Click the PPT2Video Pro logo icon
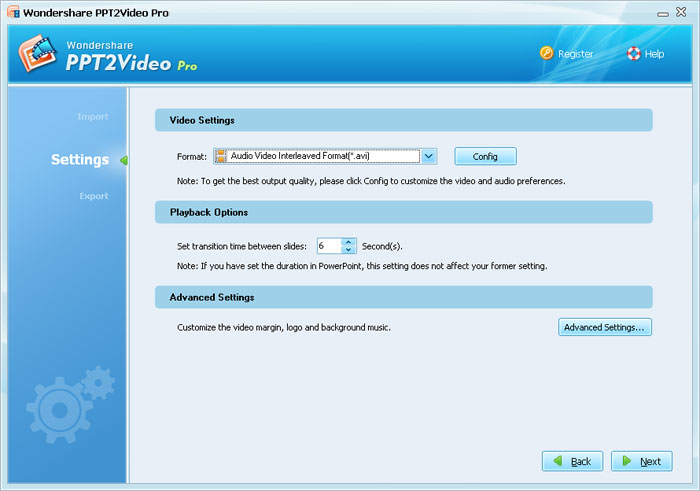The width and height of the screenshot is (700, 491). click(x=38, y=53)
